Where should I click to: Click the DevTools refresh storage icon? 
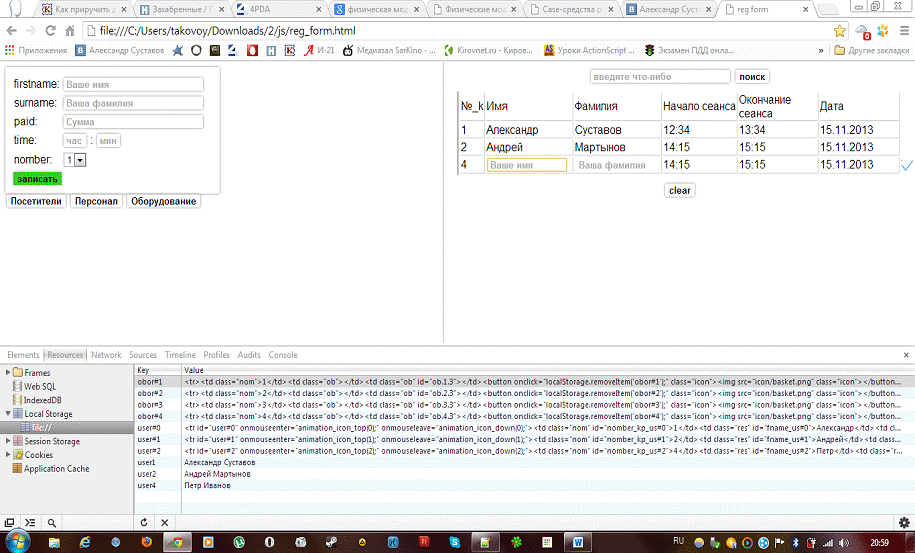point(144,522)
